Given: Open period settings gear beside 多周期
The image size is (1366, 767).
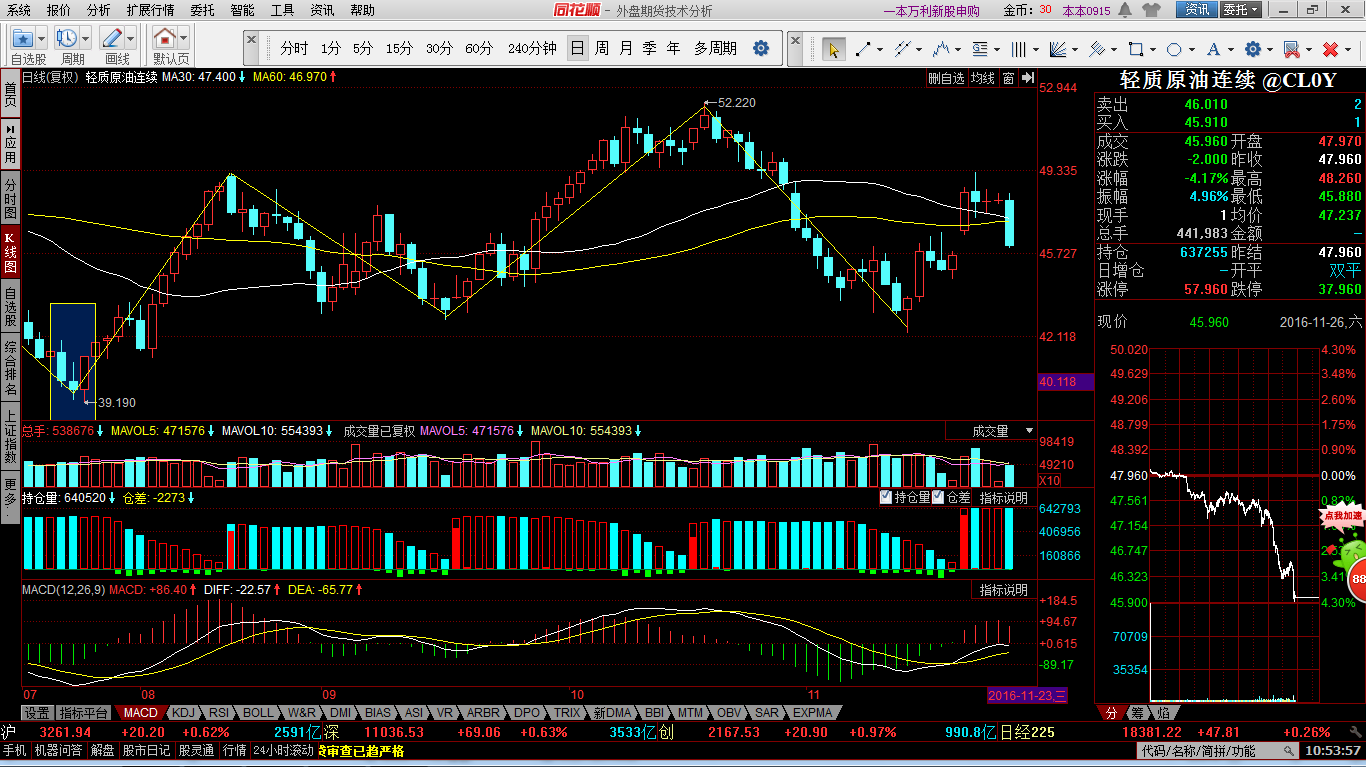Looking at the screenshot, I should (761, 48).
